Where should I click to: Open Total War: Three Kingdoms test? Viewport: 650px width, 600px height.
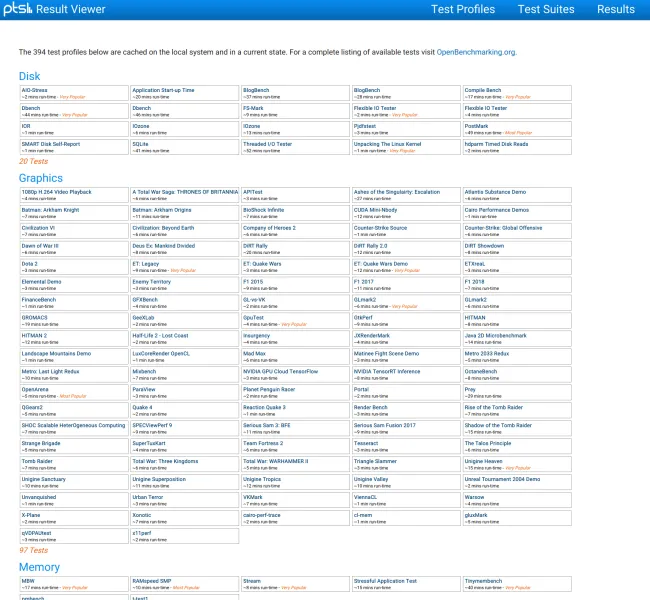pyautogui.click(x=184, y=464)
